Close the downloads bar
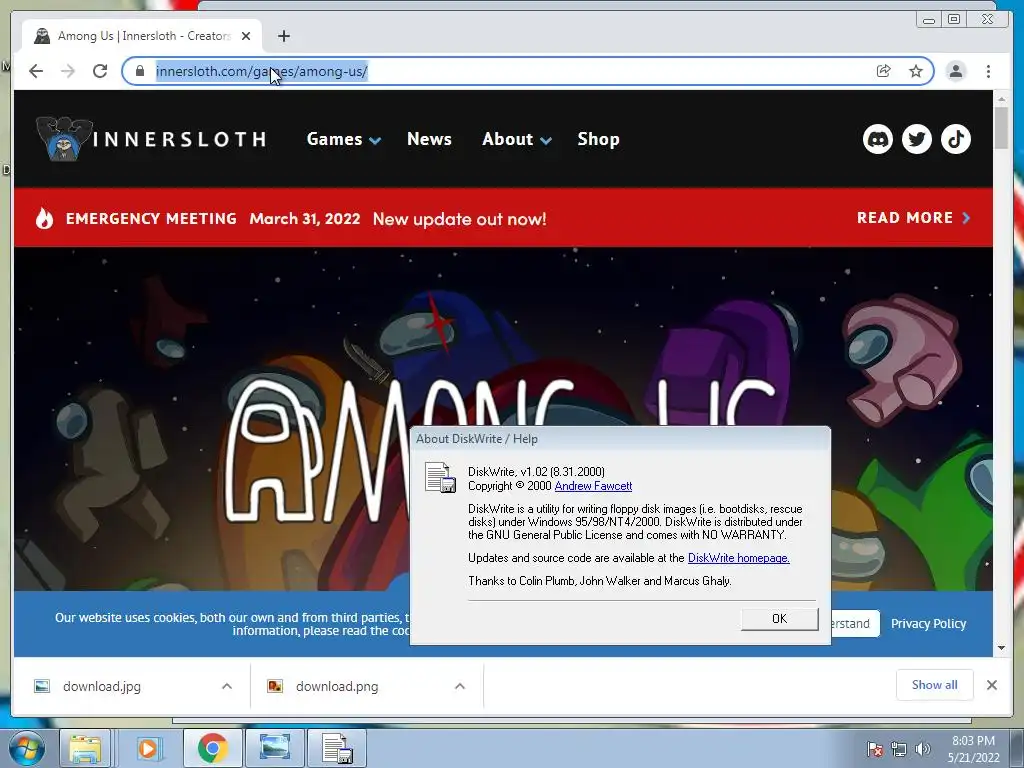1024x768 pixels. (992, 685)
